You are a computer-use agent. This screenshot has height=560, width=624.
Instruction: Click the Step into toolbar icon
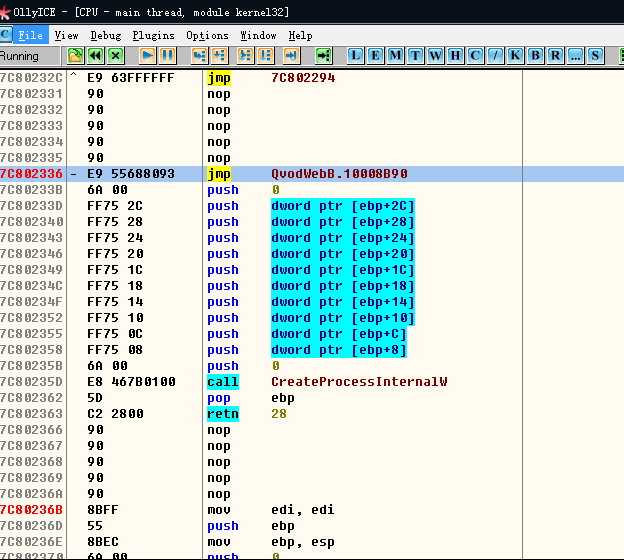coord(199,55)
